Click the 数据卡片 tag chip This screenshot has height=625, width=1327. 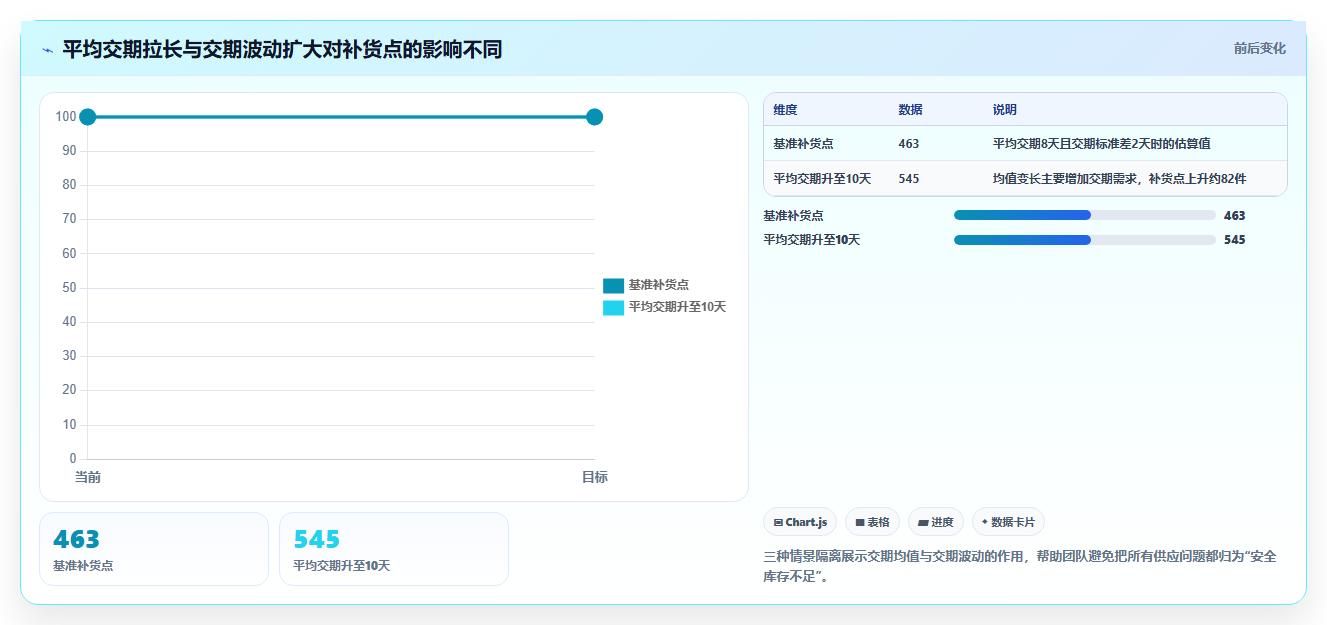tap(1008, 522)
